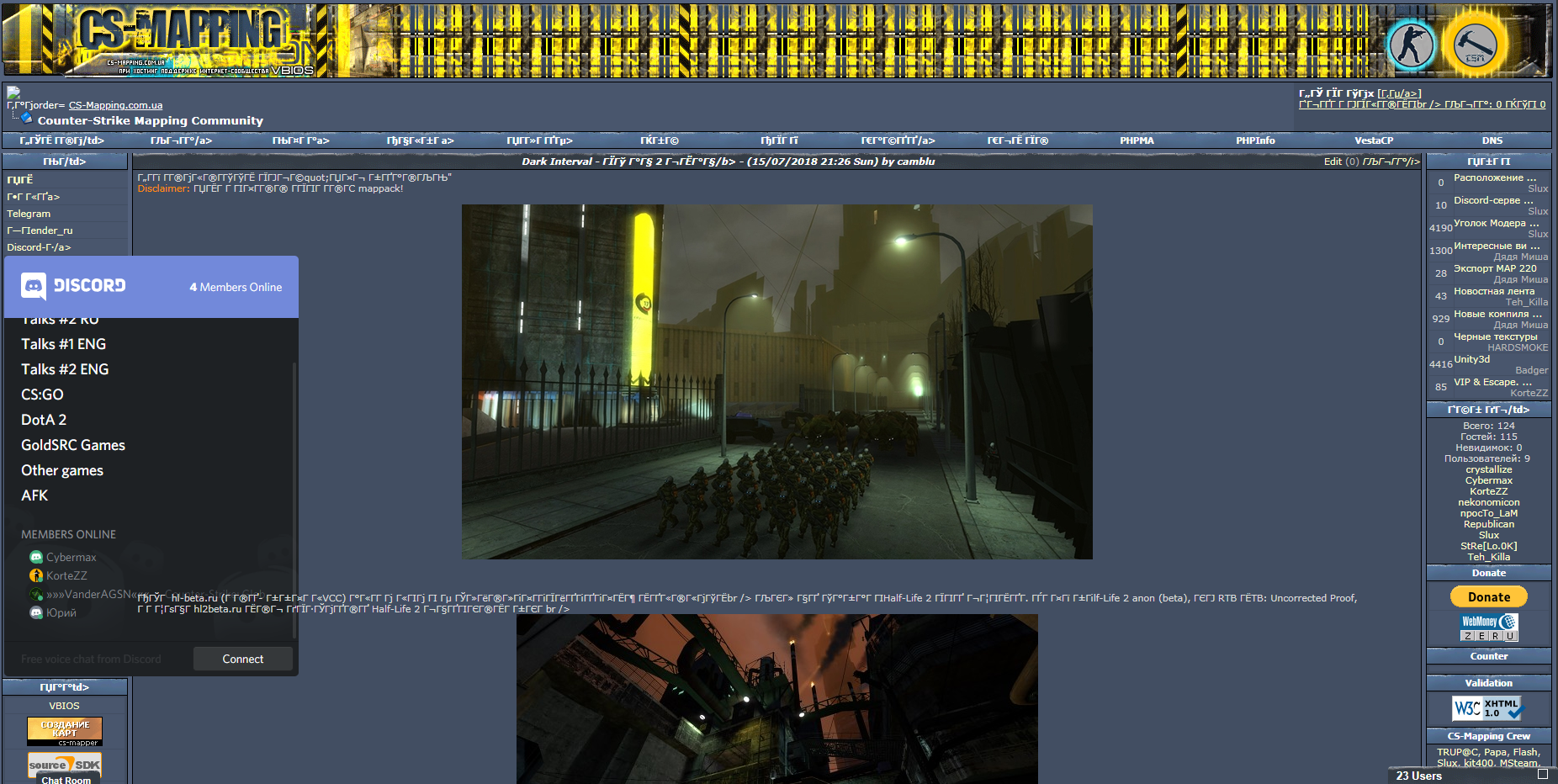1558x784 pixels.
Task: Open the Интересные ви forum topic
Action: [x=1497, y=246]
